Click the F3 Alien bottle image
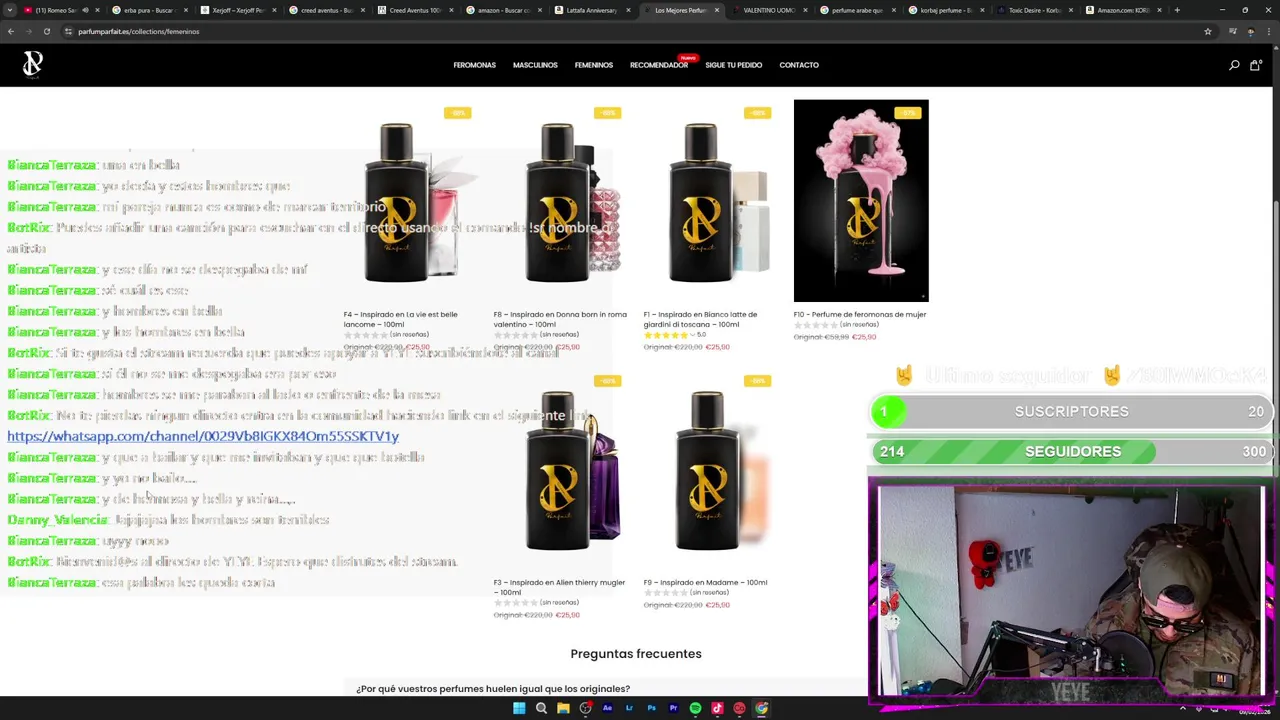Image resolution: width=1280 pixels, height=720 pixels. [x=561, y=469]
